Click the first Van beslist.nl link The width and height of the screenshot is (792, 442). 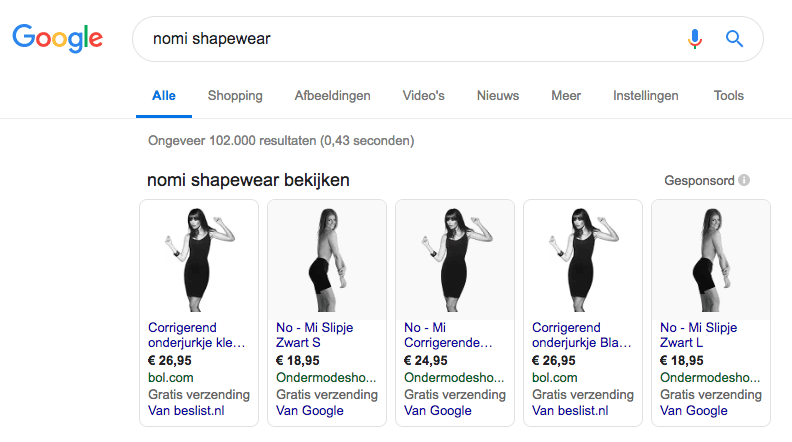187,410
